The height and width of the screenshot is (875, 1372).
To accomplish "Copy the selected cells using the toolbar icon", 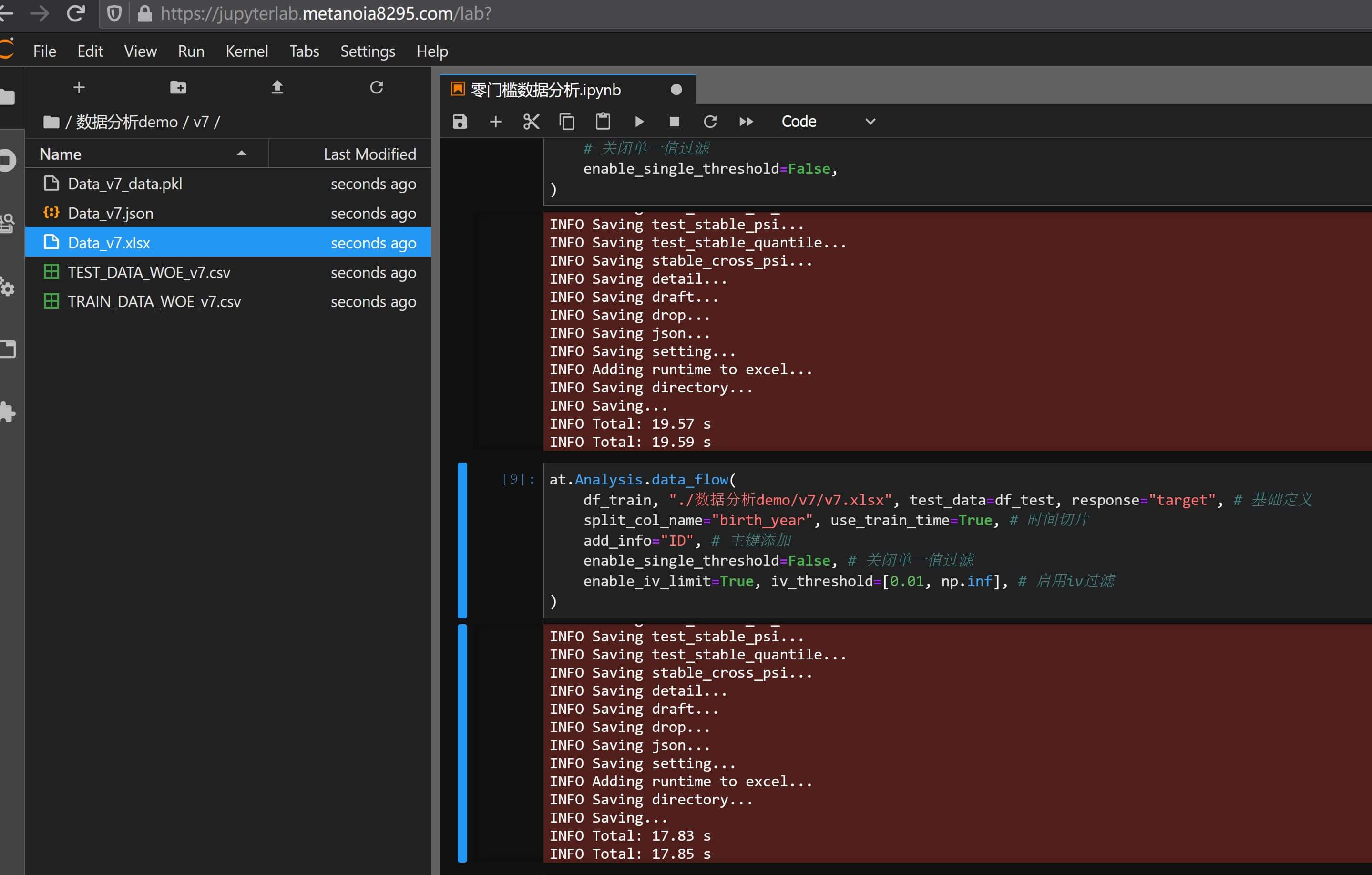I will [567, 122].
